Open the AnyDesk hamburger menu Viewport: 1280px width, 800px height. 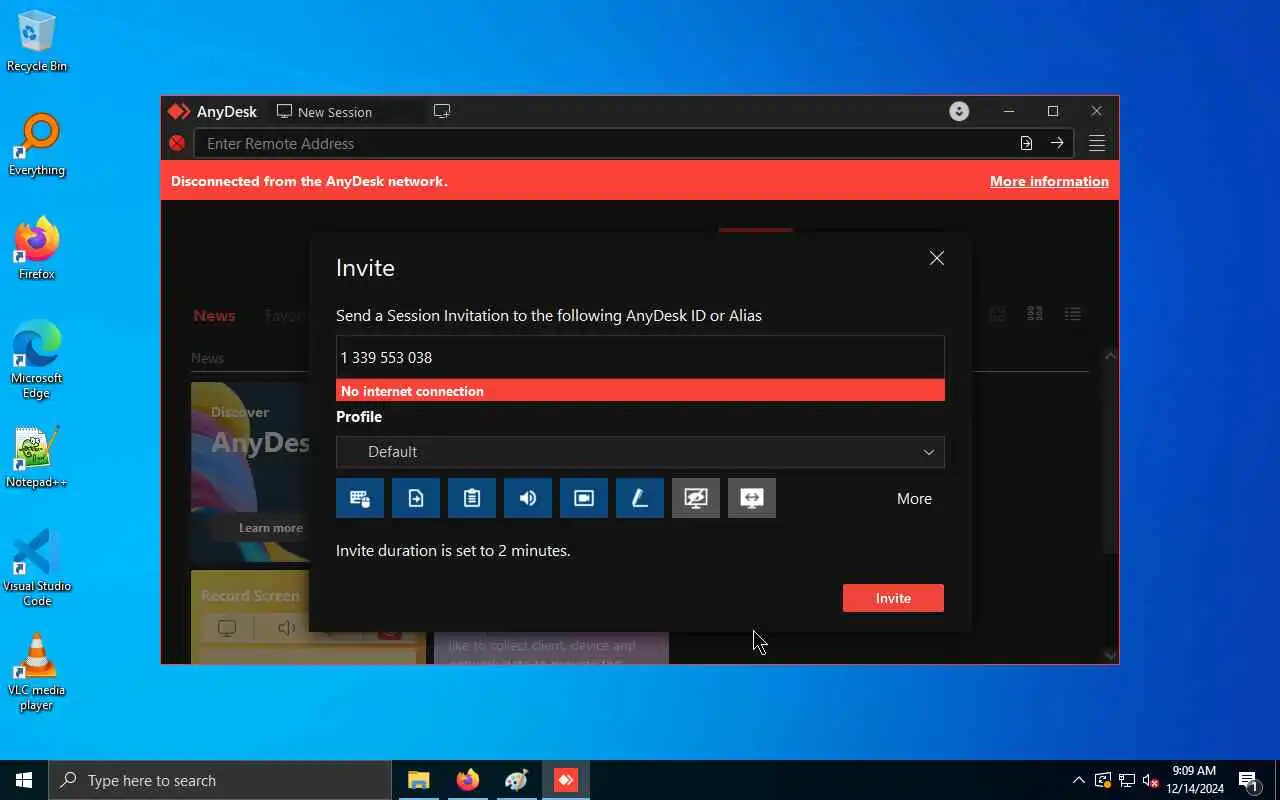point(1097,143)
